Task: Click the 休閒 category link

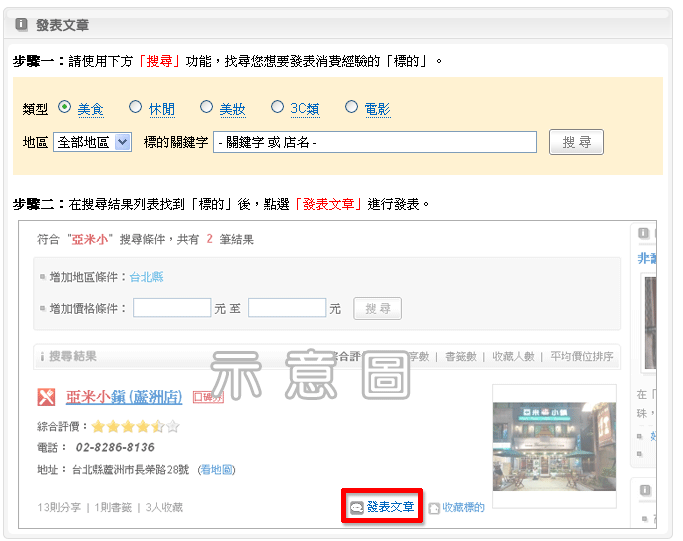Action: pos(162,109)
